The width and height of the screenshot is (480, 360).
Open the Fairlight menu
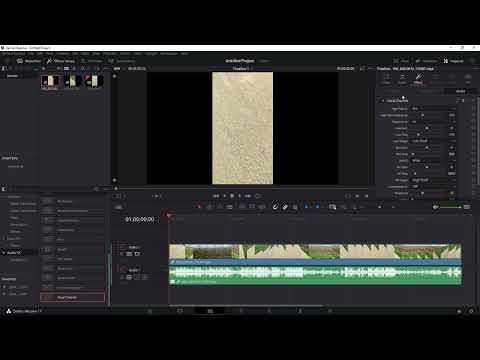[151, 53]
